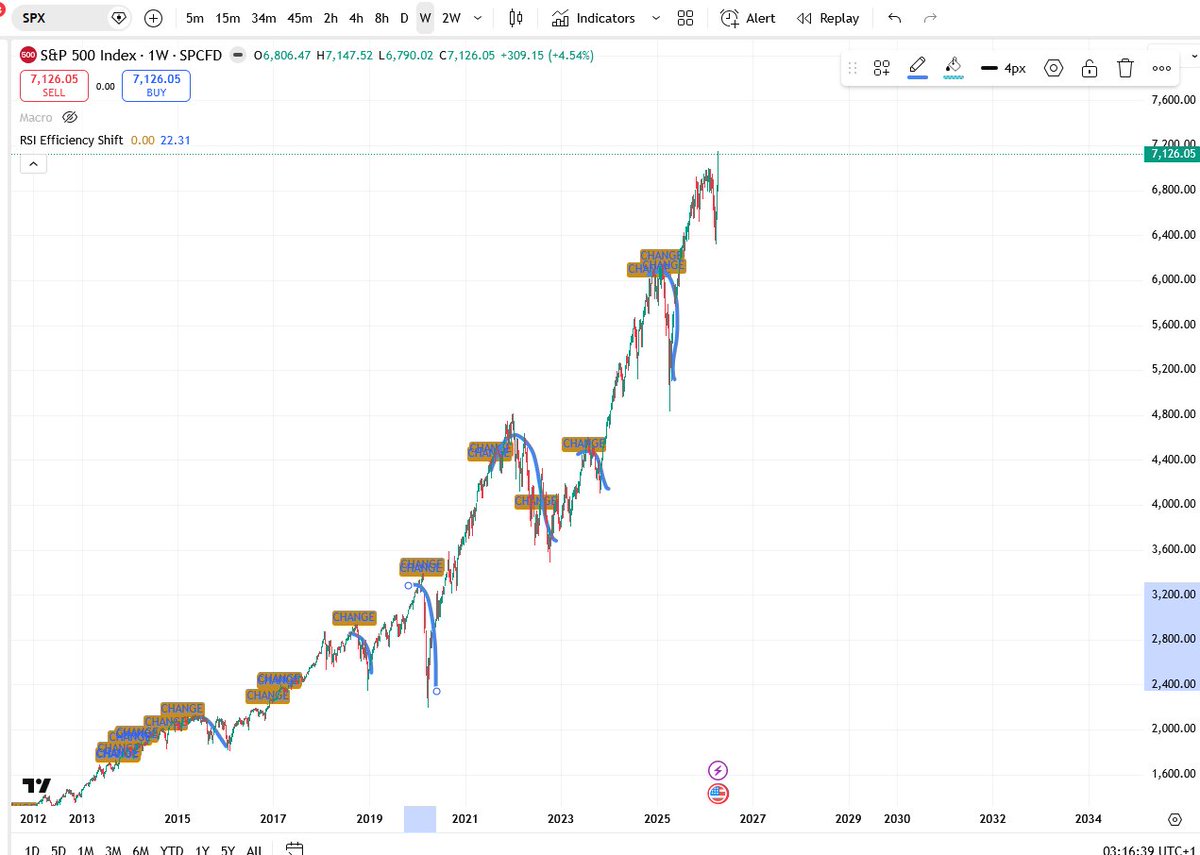Open chart scale settings gear icon

point(1174,818)
